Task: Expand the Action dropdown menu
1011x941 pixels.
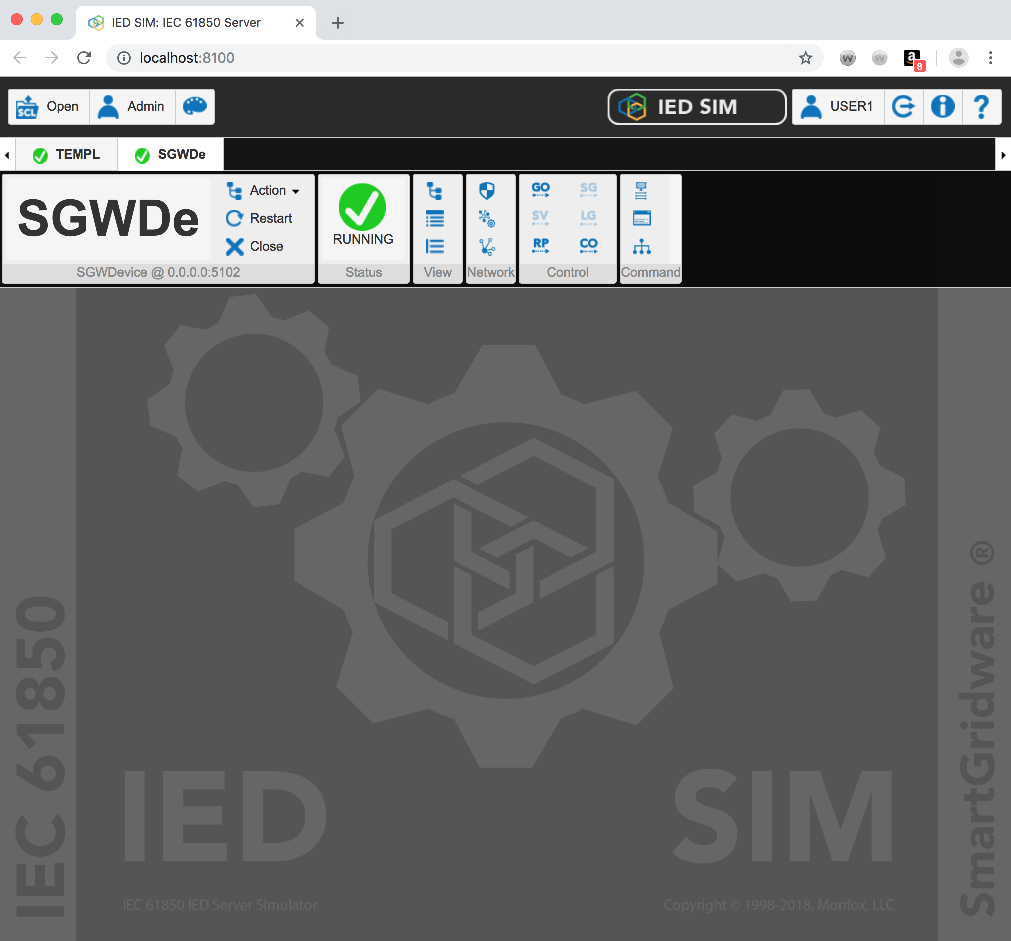Action: (x=262, y=191)
